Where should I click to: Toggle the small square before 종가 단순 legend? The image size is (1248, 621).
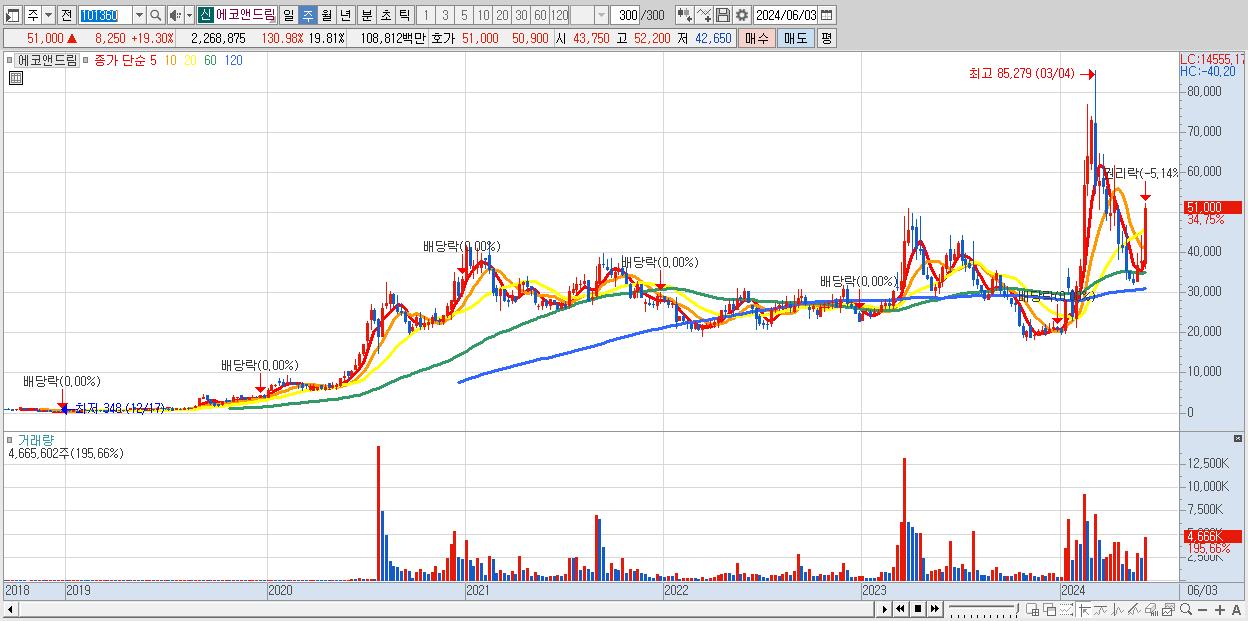point(85,60)
